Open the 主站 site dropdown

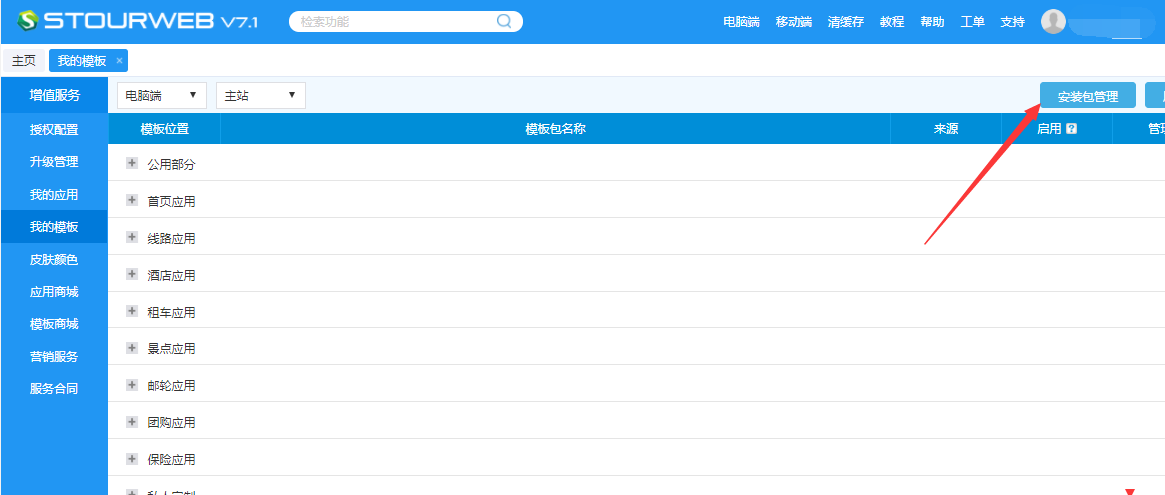click(x=260, y=95)
